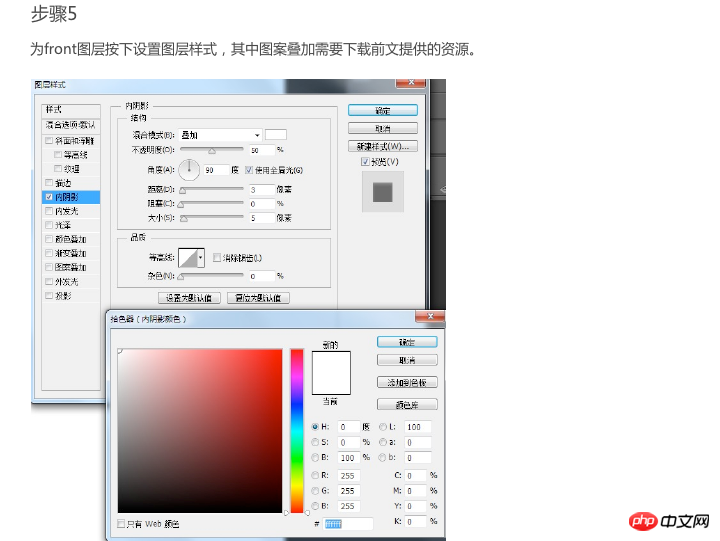Click the choke (阻塞) slider
720x541 pixels.
(212, 203)
